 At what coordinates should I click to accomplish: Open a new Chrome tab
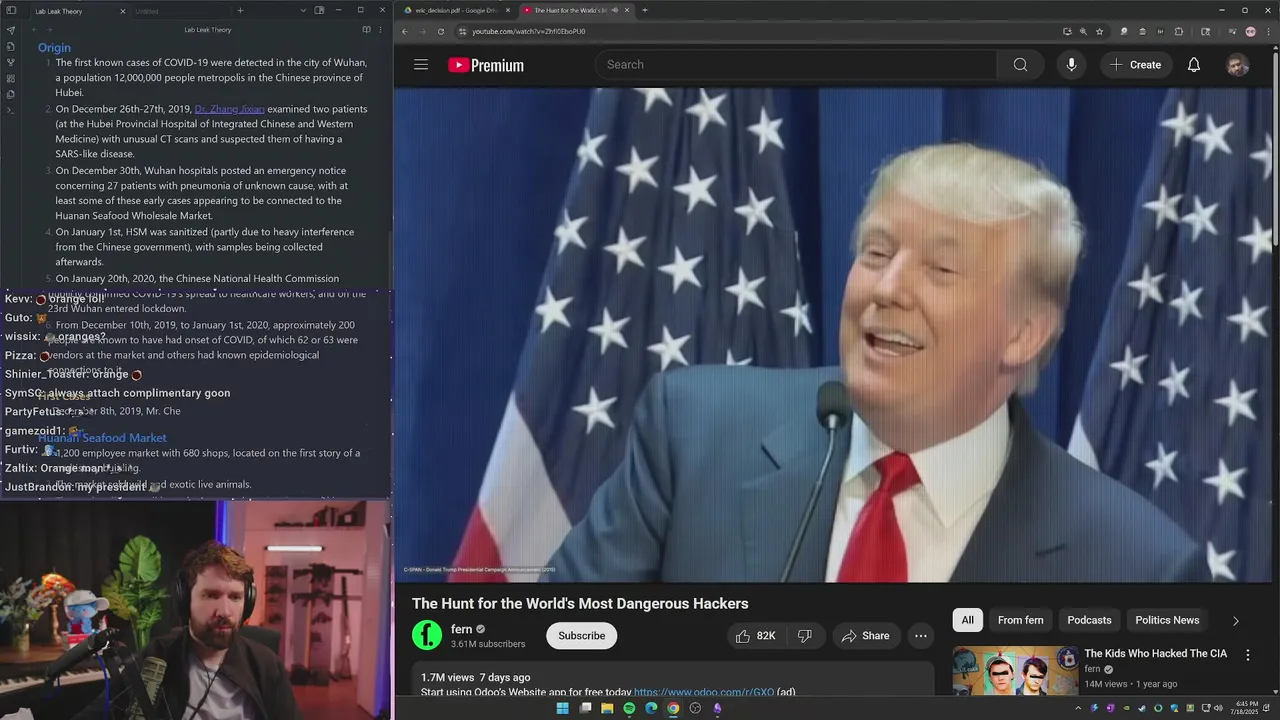click(x=644, y=10)
